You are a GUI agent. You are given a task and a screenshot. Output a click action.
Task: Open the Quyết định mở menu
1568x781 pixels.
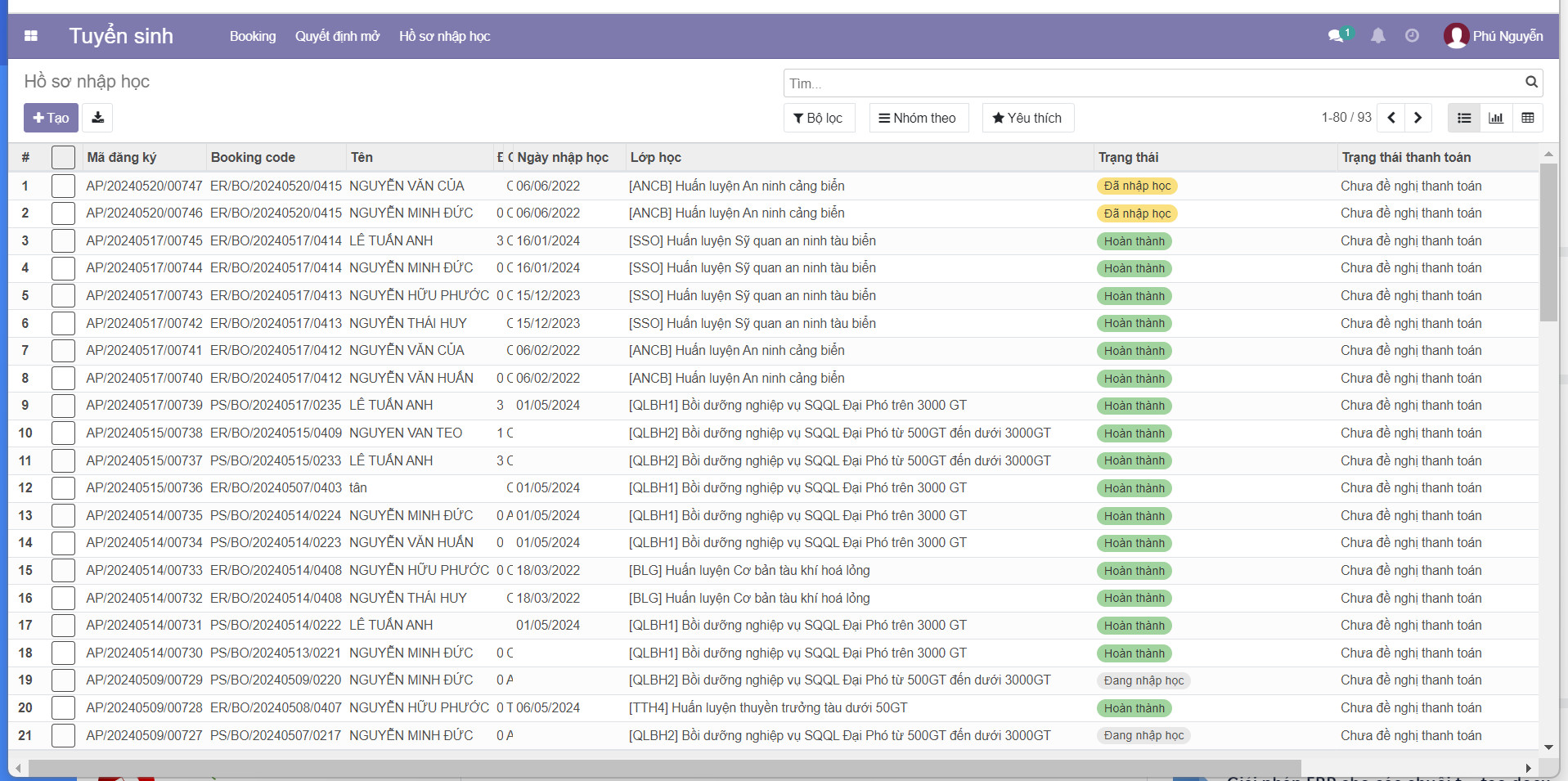pos(337,36)
